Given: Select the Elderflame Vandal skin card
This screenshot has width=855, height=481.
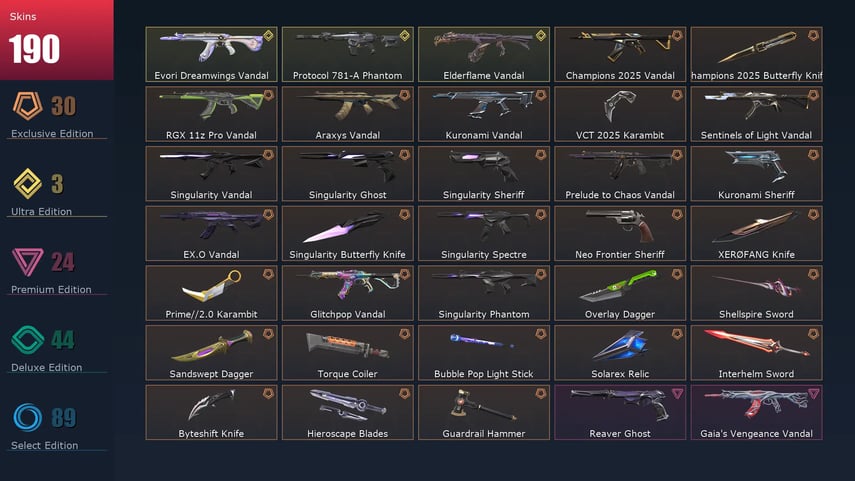Looking at the screenshot, I should [x=484, y=55].
